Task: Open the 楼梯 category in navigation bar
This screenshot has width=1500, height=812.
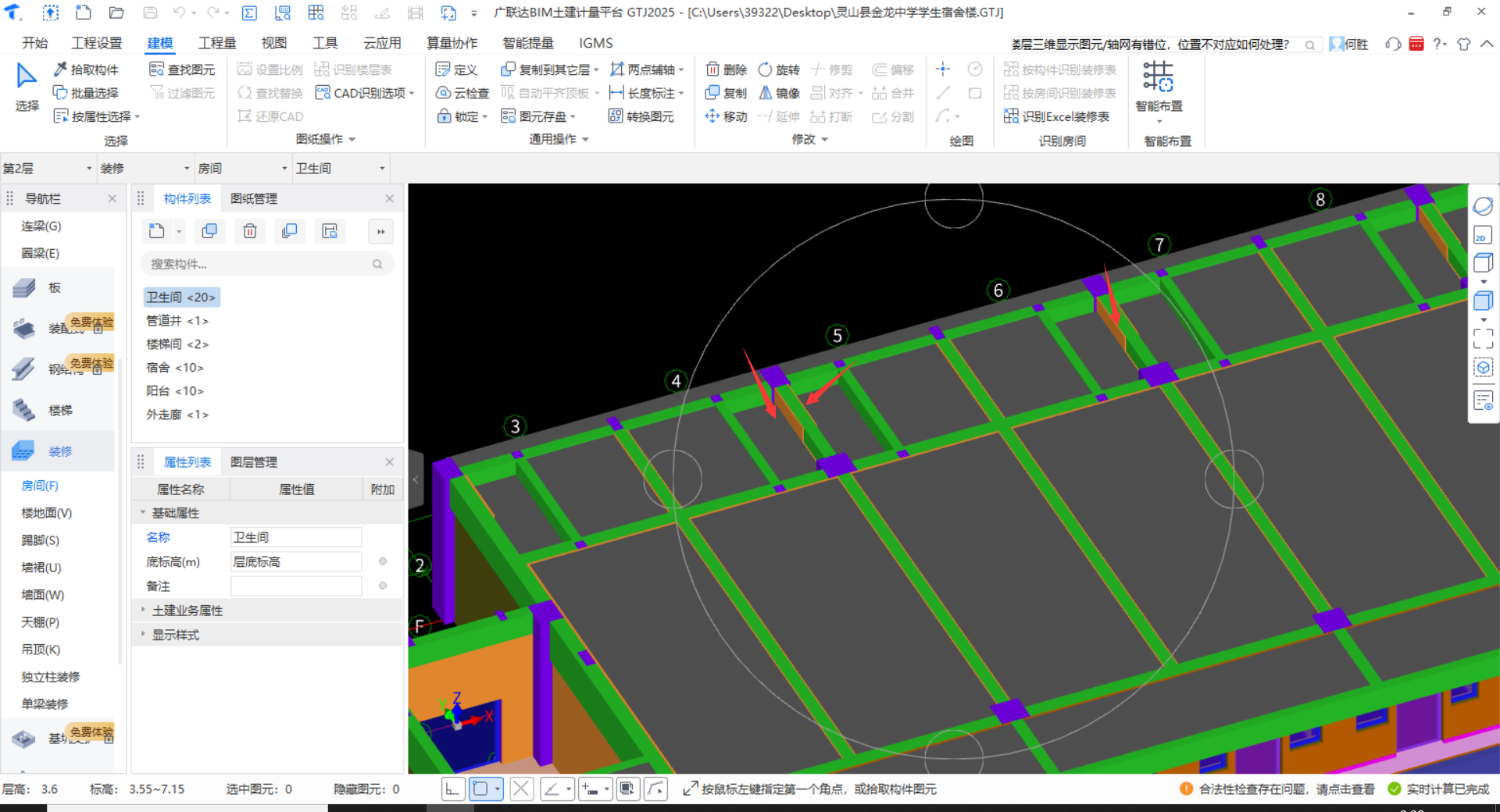Action: click(59, 410)
